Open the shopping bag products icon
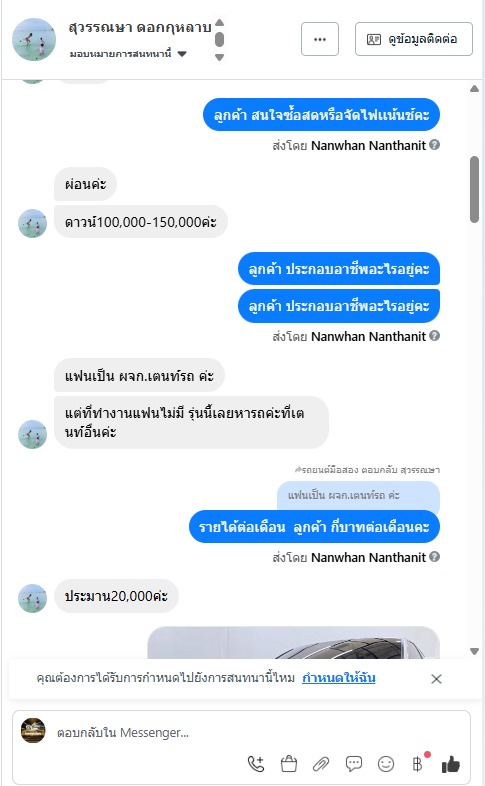Image resolution: width=485 pixels, height=786 pixels. pos(289,764)
